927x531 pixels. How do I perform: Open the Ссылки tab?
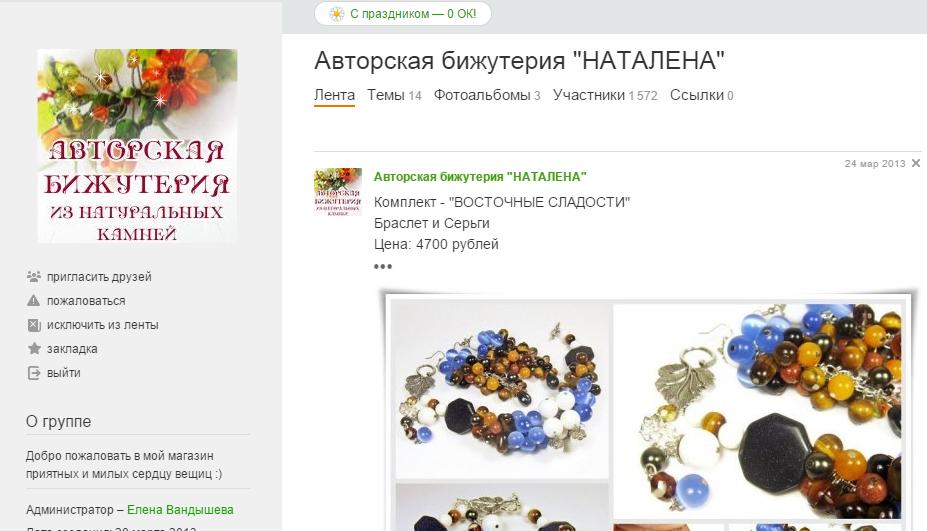pos(701,95)
